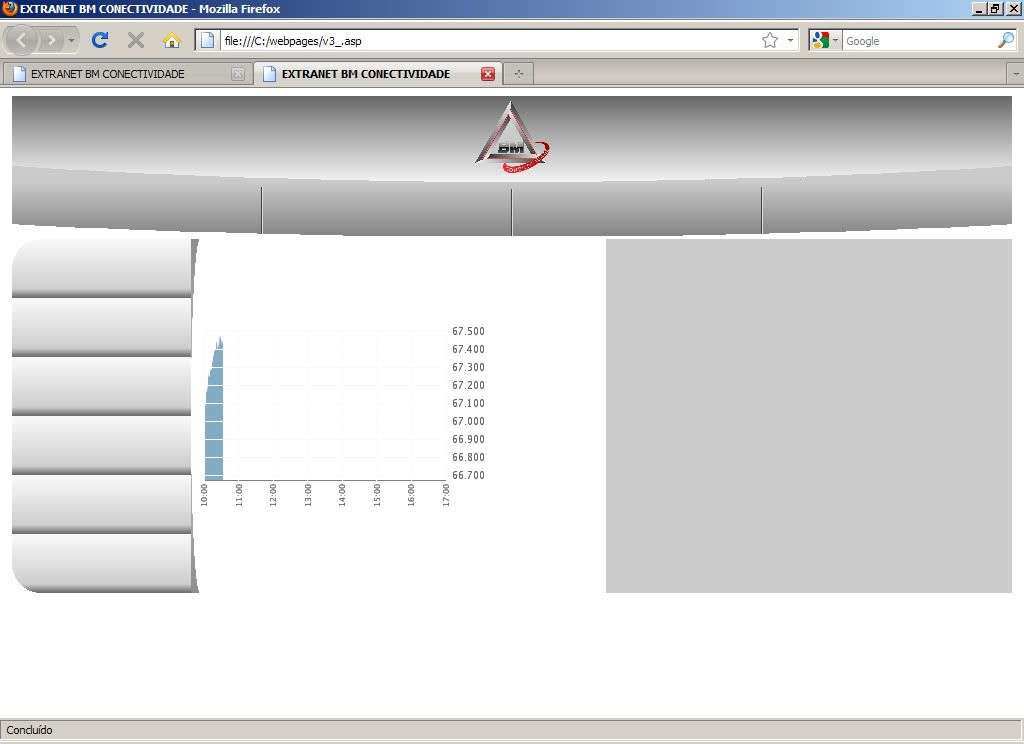This screenshot has width=1024, height=744.
Task: Reload the current page
Action: tap(100, 40)
